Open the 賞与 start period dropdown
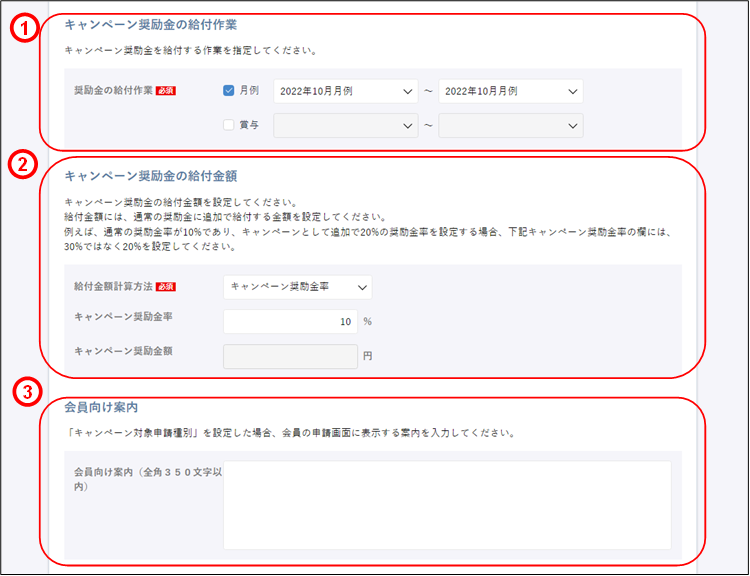This screenshot has height=576, width=750. tap(346, 125)
